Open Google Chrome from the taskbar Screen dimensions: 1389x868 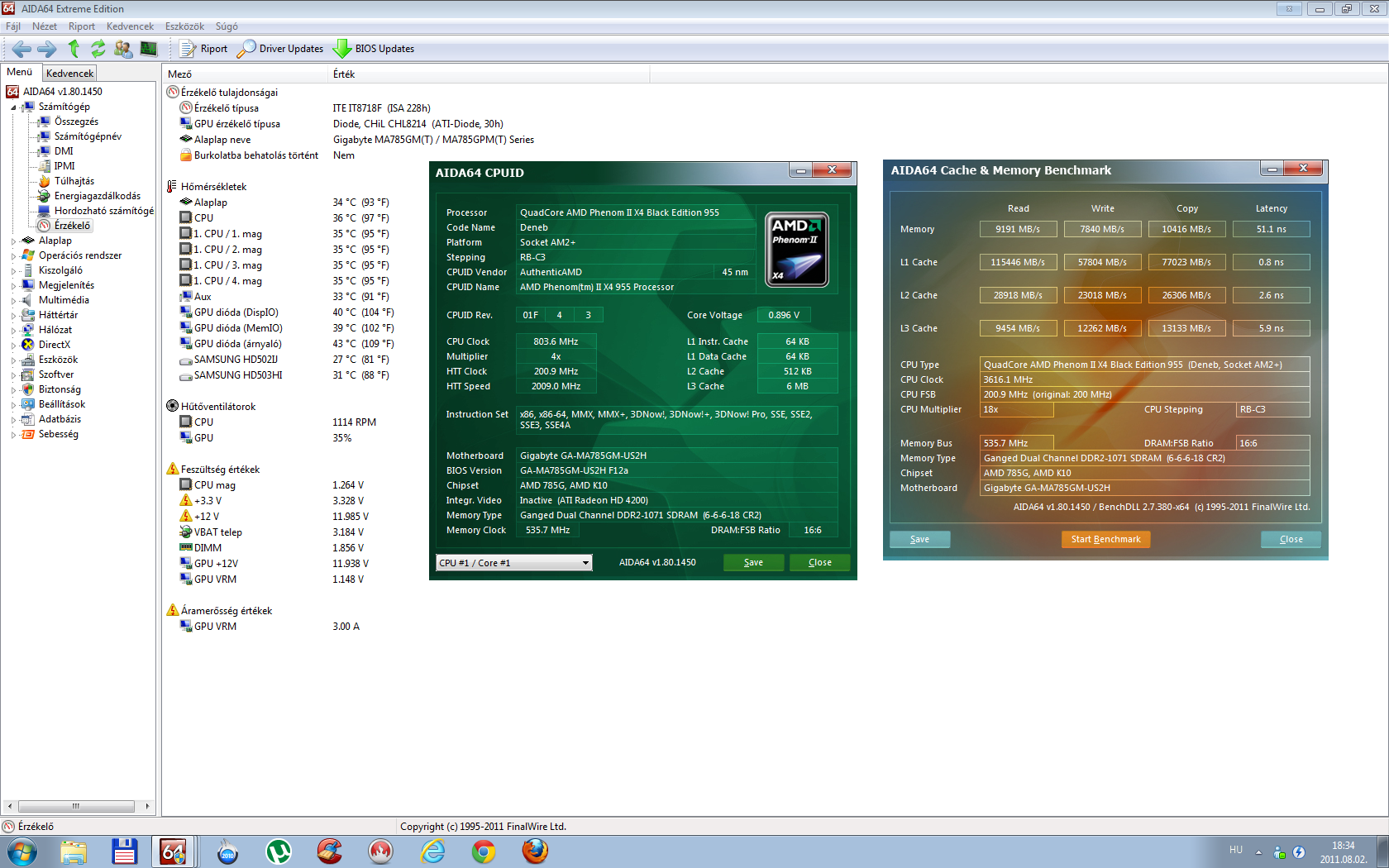tap(484, 851)
